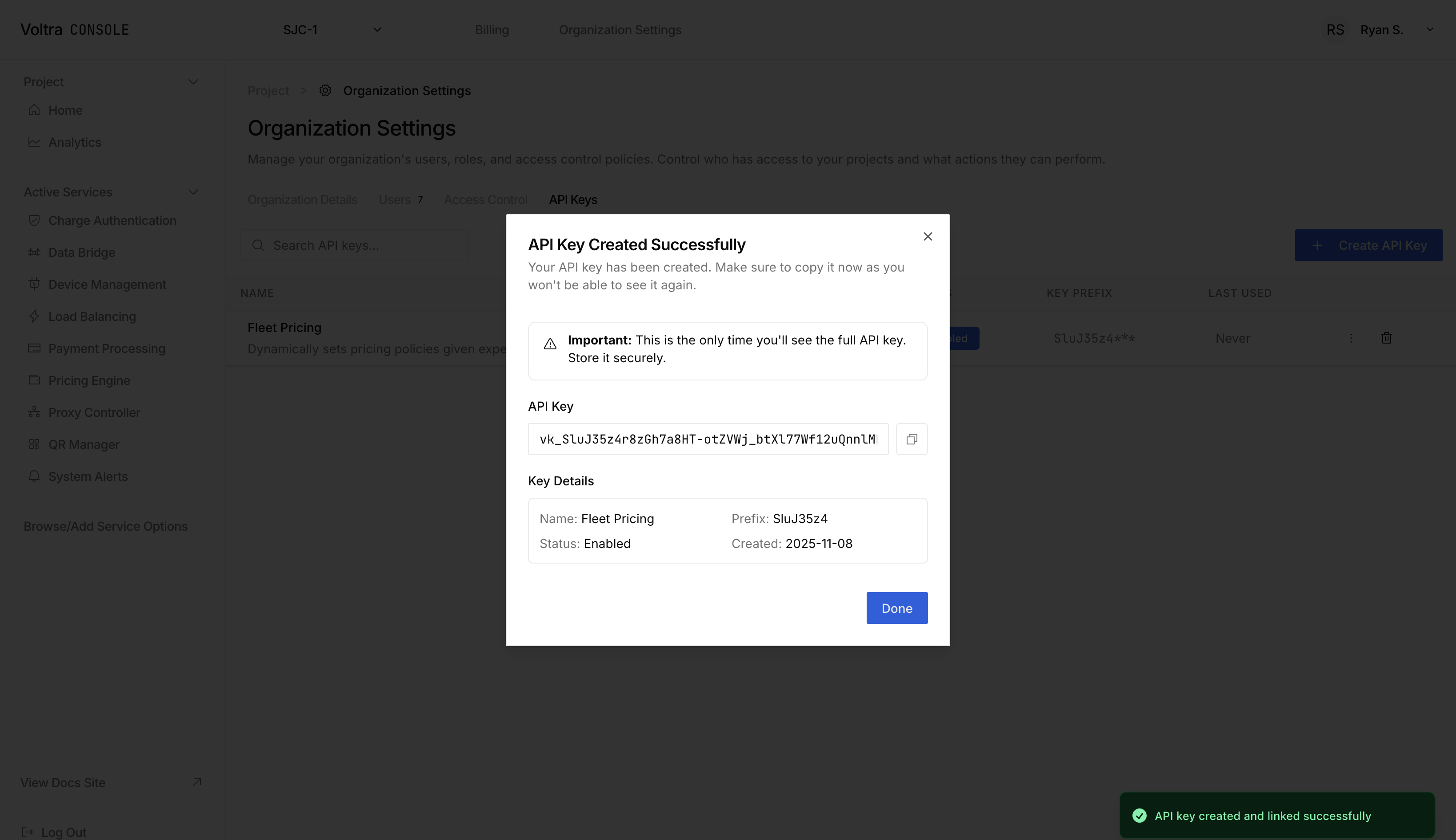Viewport: 1456px width, 840px height.
Task: Select the Proxy Controller icon
Action: coord(34,412)
